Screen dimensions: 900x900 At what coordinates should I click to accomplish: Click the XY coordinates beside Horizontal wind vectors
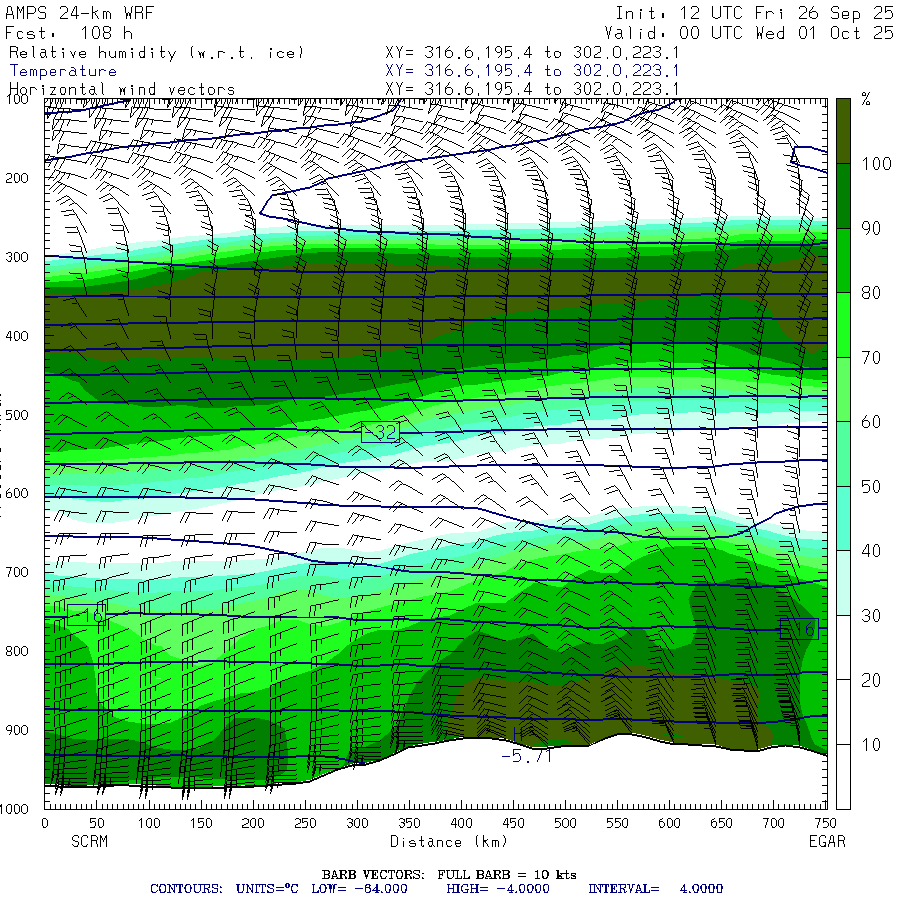532,89
